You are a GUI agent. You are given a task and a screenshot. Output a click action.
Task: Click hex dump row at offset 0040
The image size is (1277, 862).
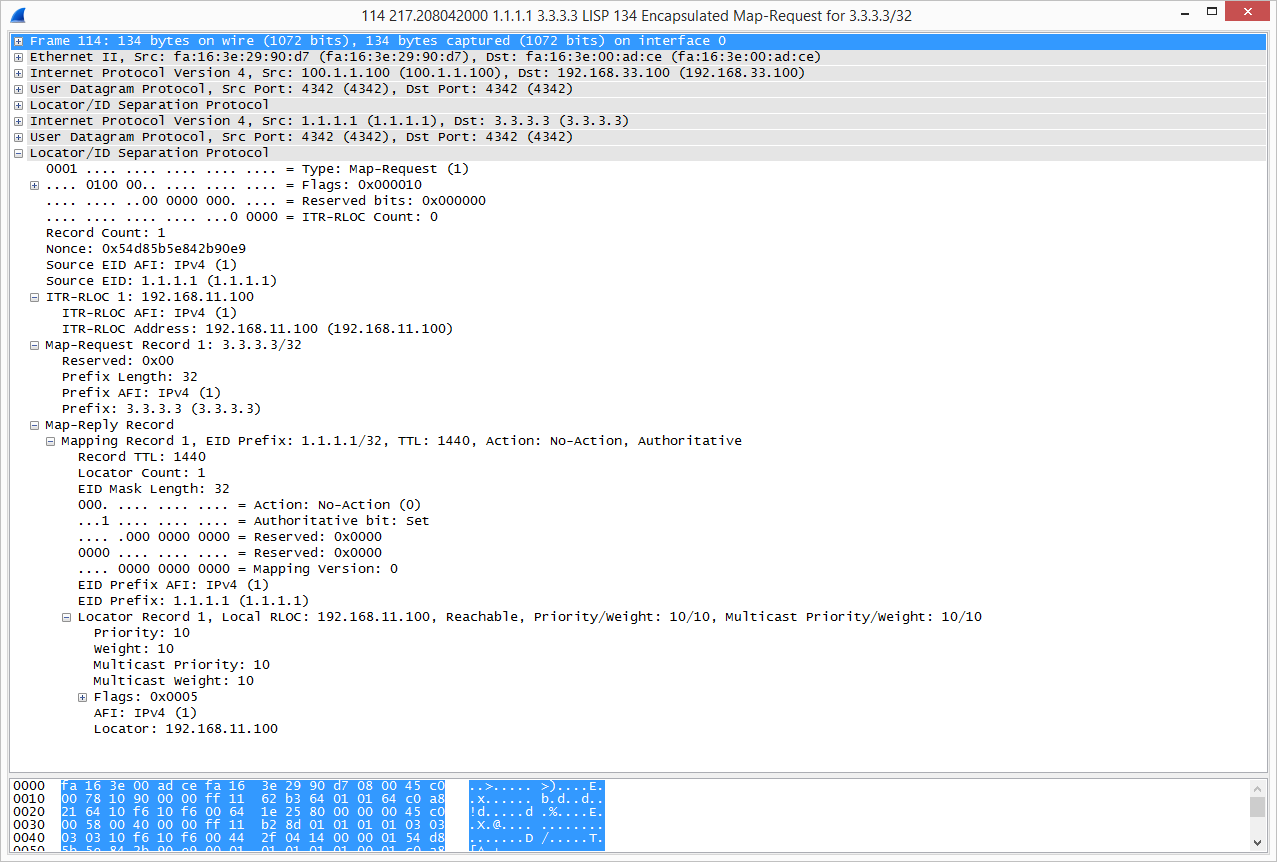click(x=308, y=838)
